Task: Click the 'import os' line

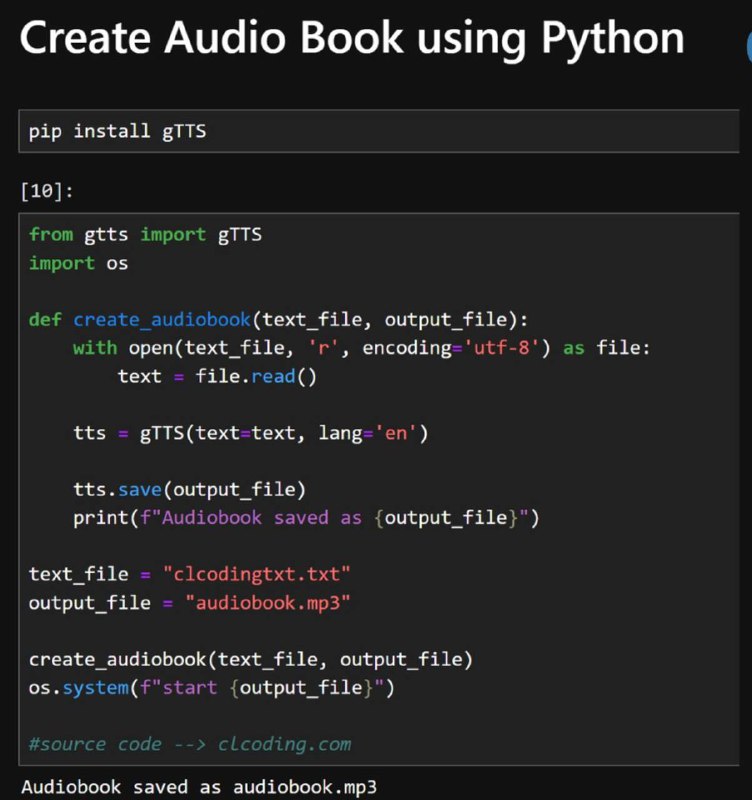Action: coord(79,263)
